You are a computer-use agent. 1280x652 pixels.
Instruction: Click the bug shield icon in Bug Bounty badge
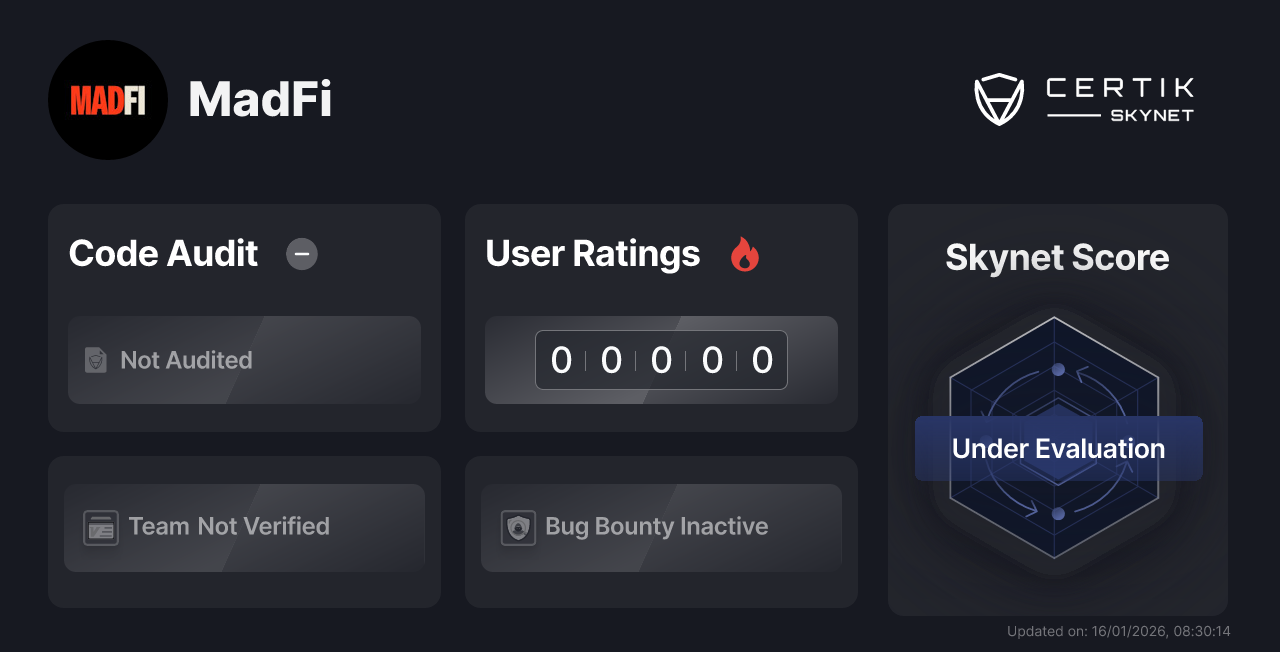point(518,527)
